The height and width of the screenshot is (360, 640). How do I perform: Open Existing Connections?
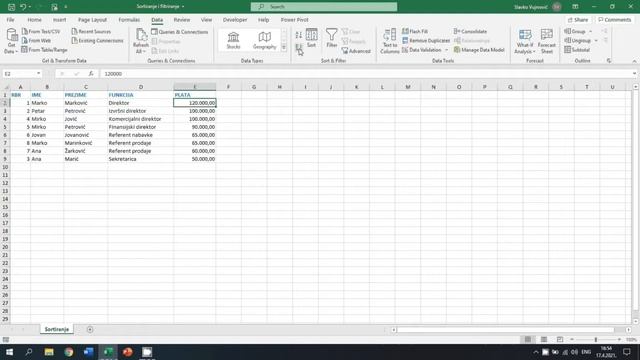pyautogui.click(x=97, y=40)
